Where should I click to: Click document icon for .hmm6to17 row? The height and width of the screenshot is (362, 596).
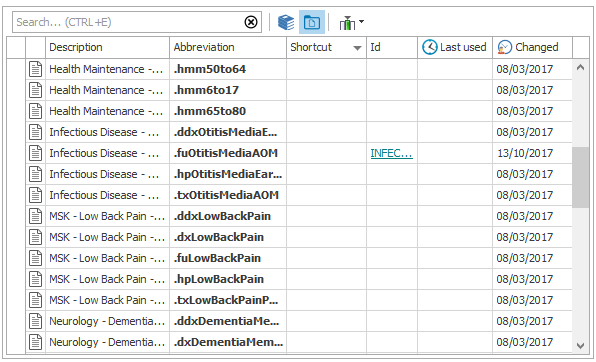(x=35, y=90)
